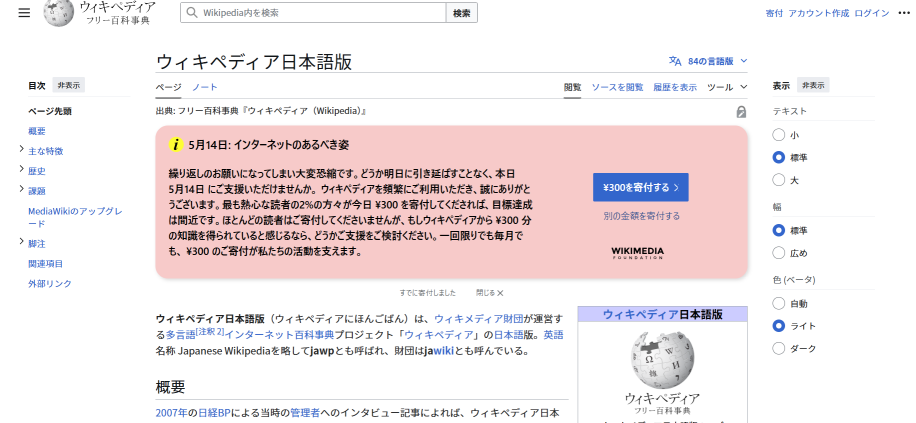Close the donation banner with 閉じる
The image size is (916, 423).
click(x=490, y=293)
